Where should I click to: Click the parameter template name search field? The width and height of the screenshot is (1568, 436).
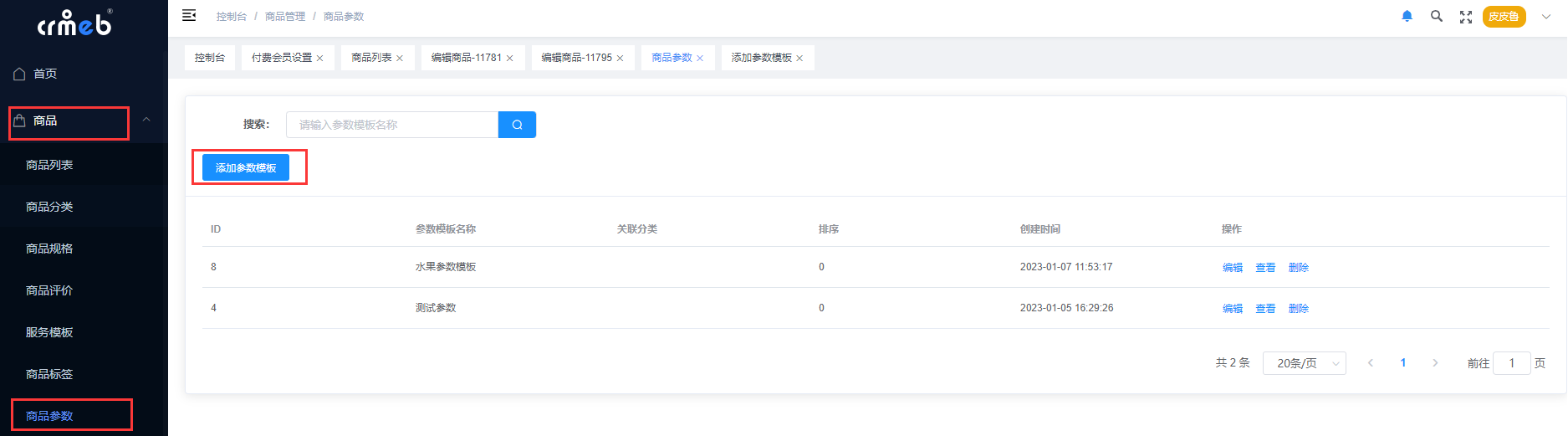(x=391, y=125)
